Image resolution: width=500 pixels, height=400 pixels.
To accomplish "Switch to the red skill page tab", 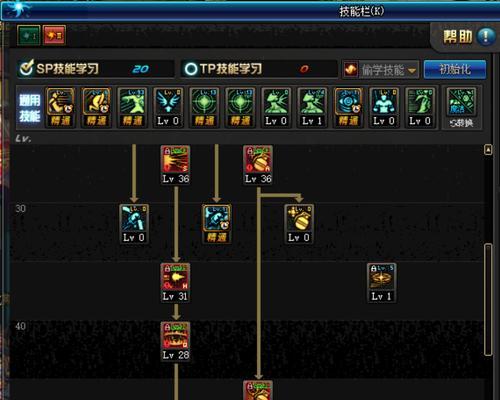I will (54, 35).
